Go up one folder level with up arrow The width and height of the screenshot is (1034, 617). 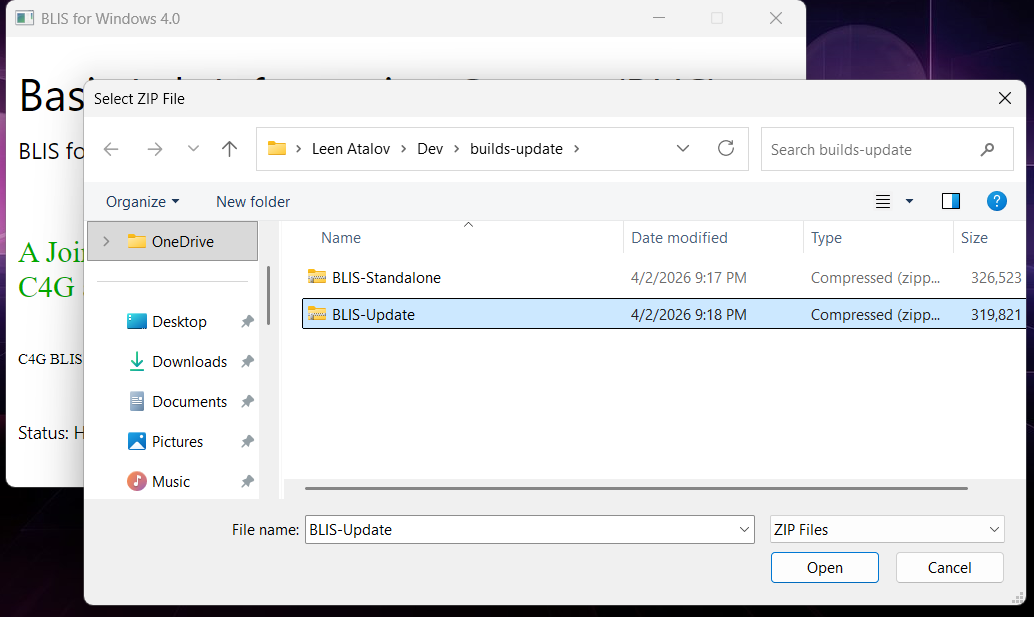pos(229,148)
